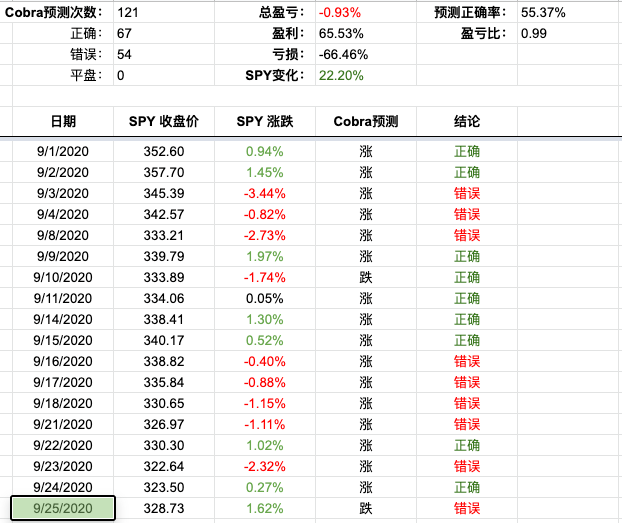Click closing price 340.17

164,340
